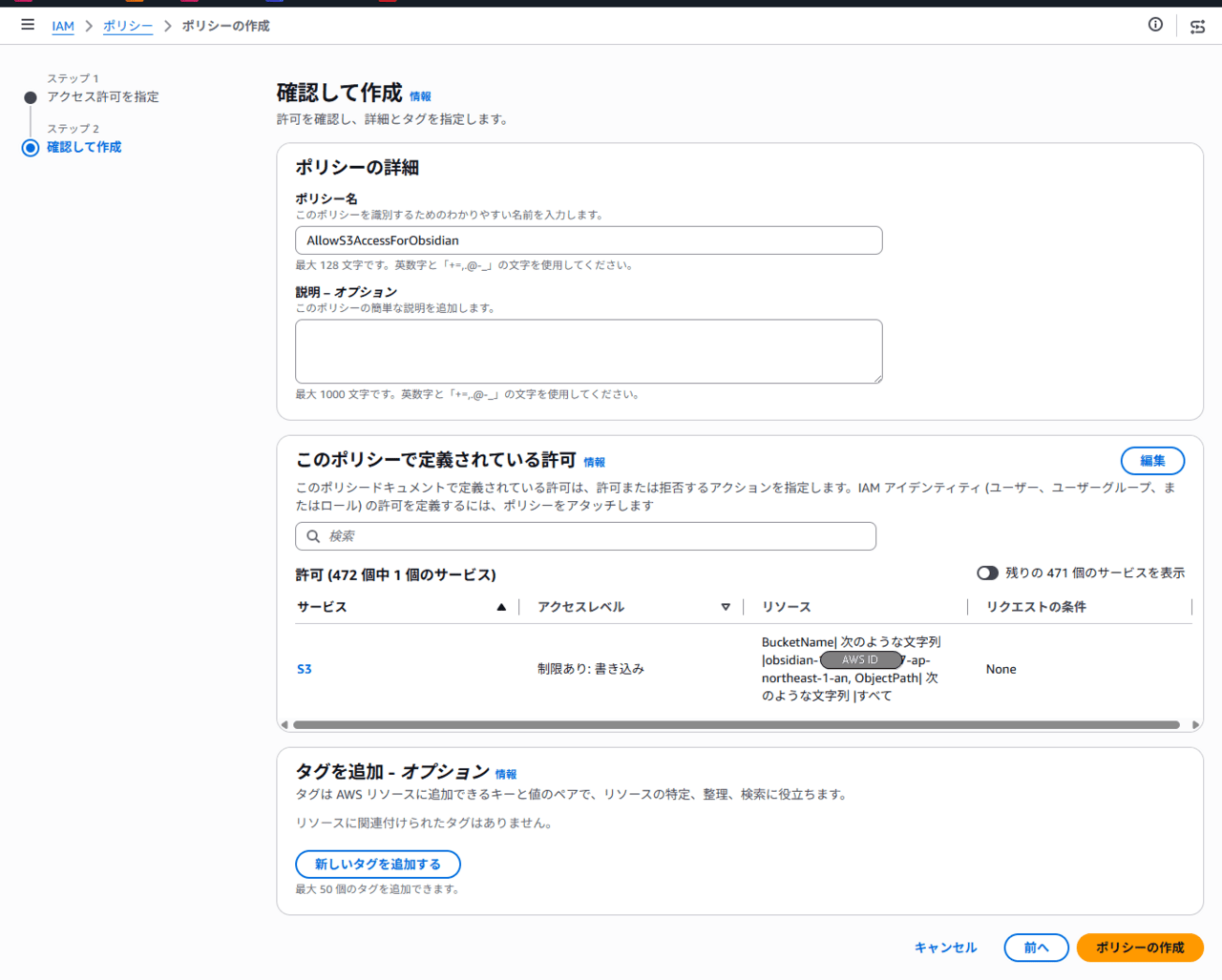1222x980 pixels.
Task: Click the right arrow of horizontal scrollbar
Action: 1195,725
